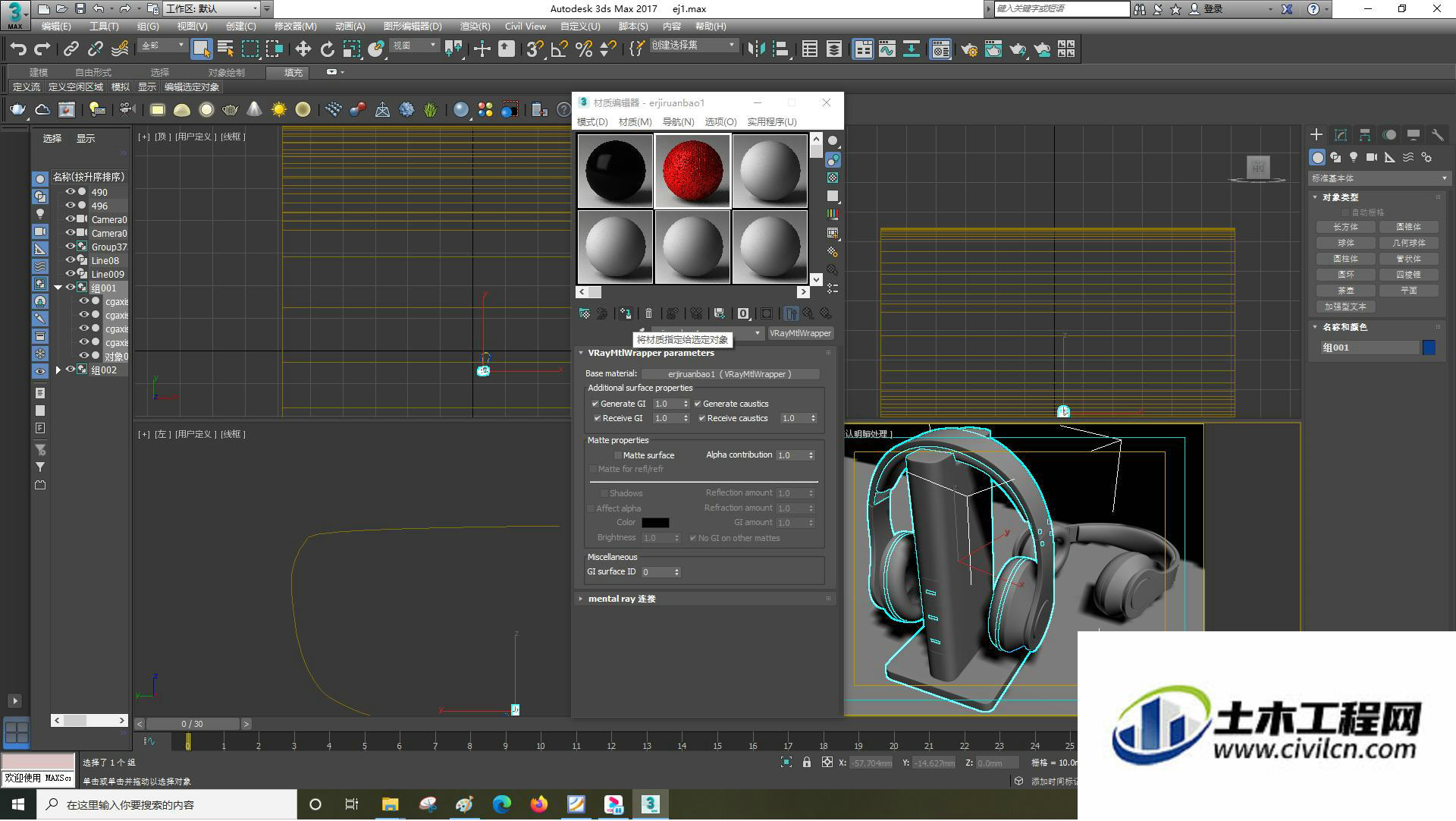
Task: Open the Hierarchy panel tab
Action: tap(1365, 135)
